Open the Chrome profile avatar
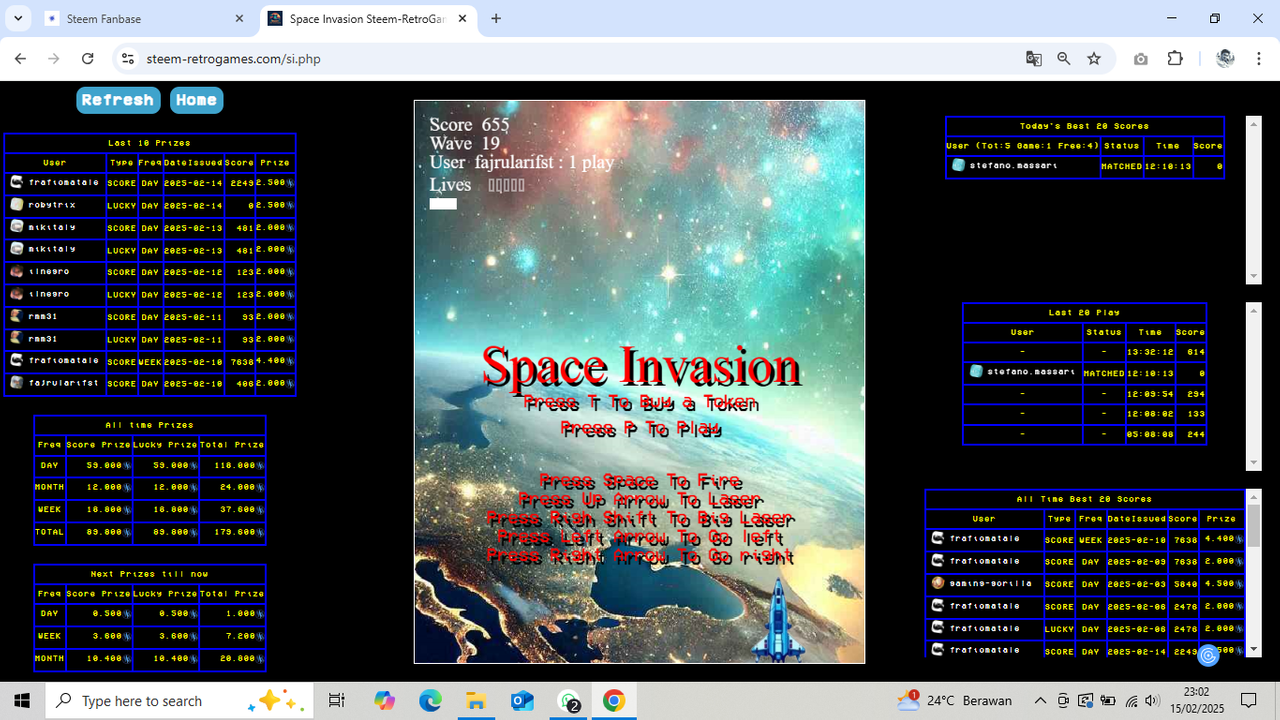1280x720 pixels. [x=1225, y=59]
